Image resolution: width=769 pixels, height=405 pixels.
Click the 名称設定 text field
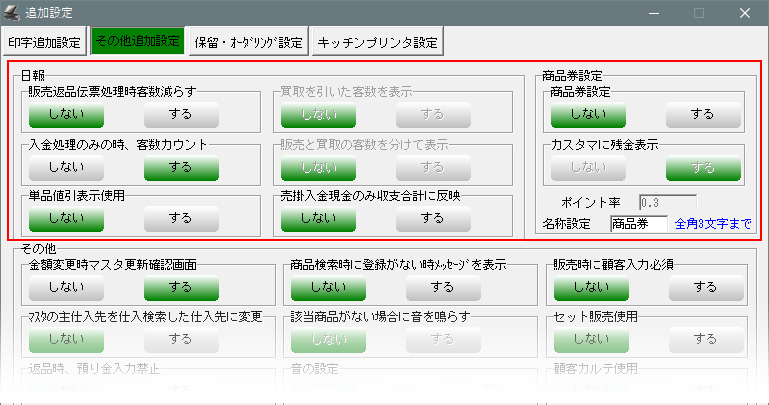point(638,224)
